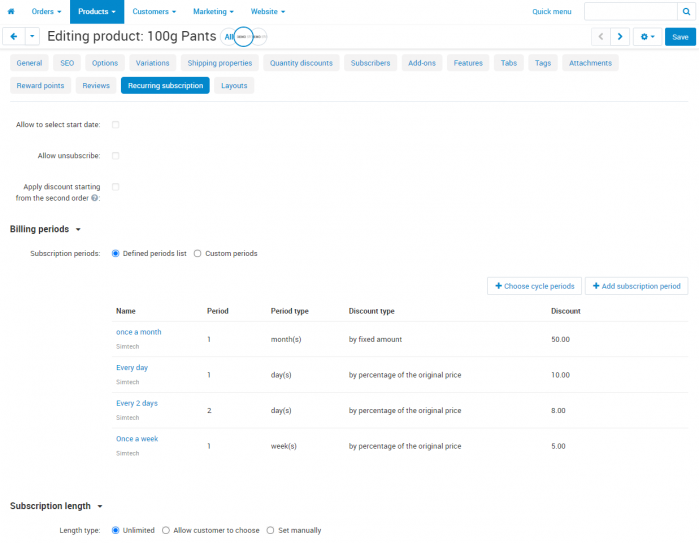Click the 50.00 discount value
This screenshot has width=700, height=543.
pos(560,339)
